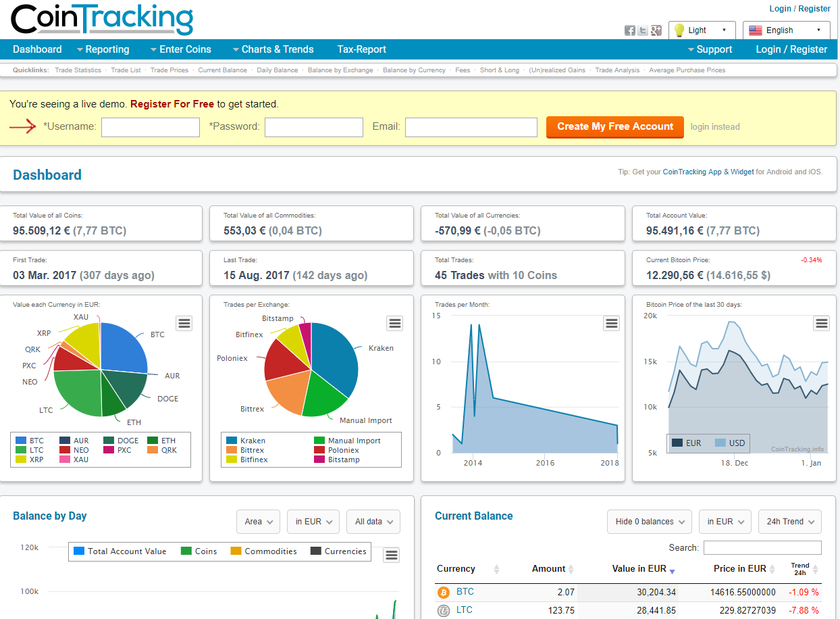Click the login instead link

715,127
